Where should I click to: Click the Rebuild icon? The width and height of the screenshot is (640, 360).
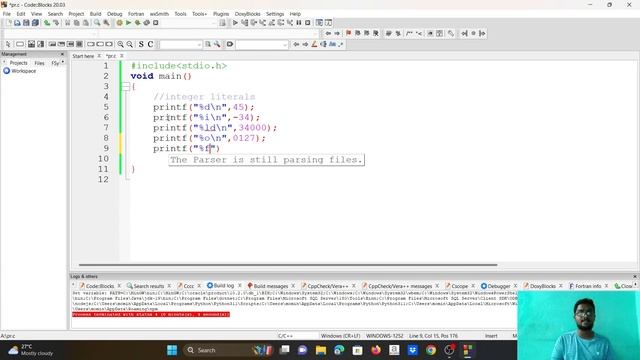[x=147, y=23]
